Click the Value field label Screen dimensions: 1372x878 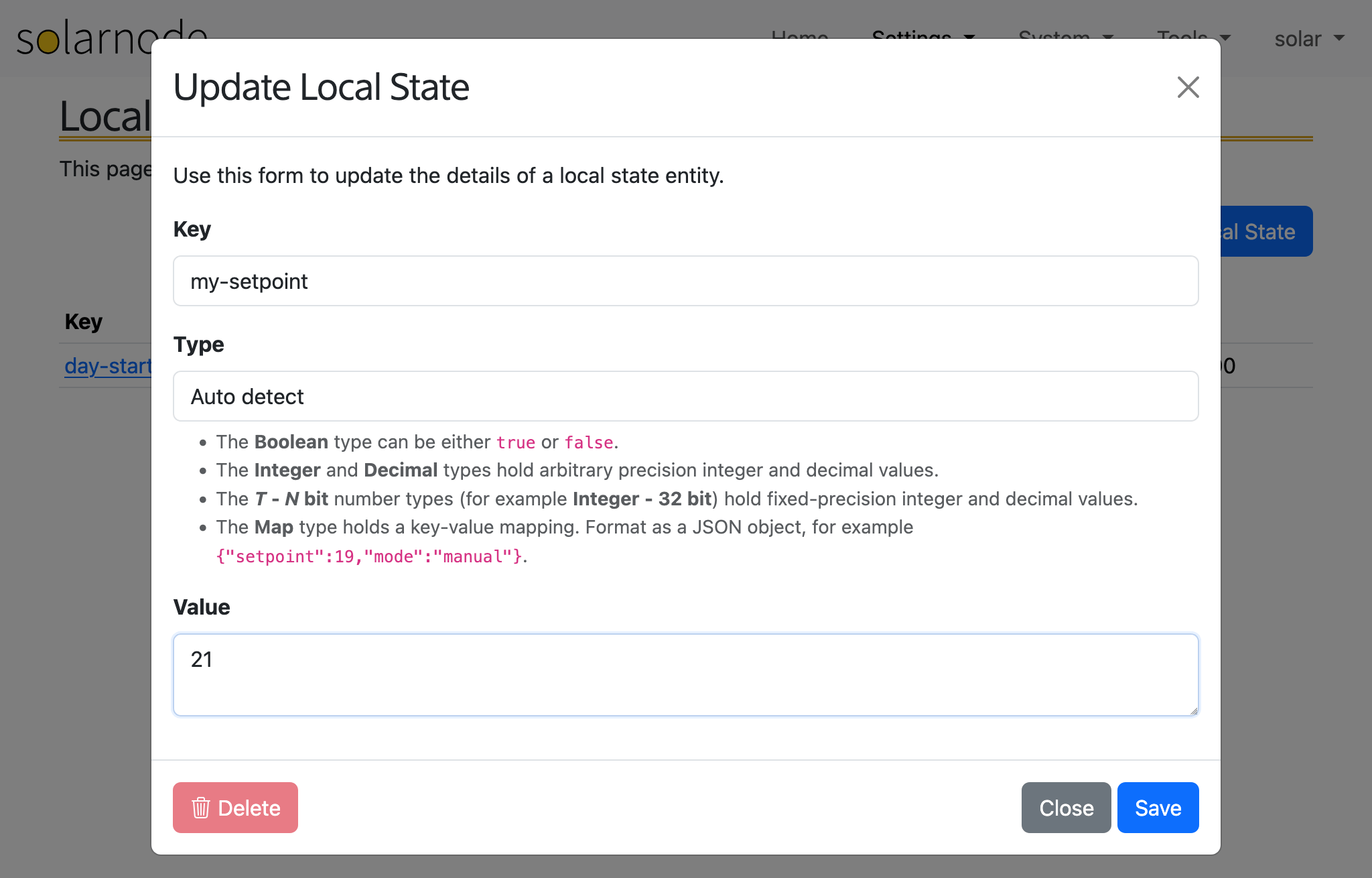(201, 607)
